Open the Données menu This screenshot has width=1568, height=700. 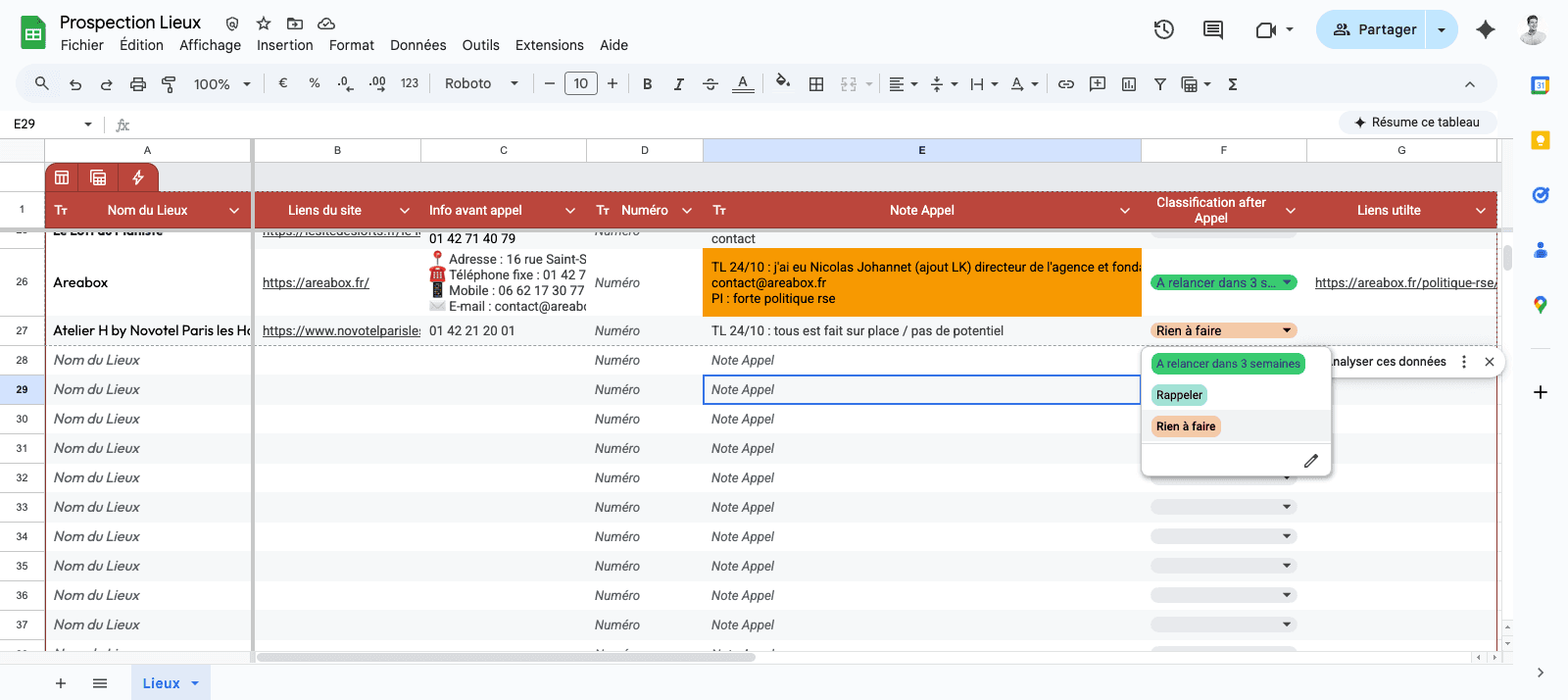[418, 45]
